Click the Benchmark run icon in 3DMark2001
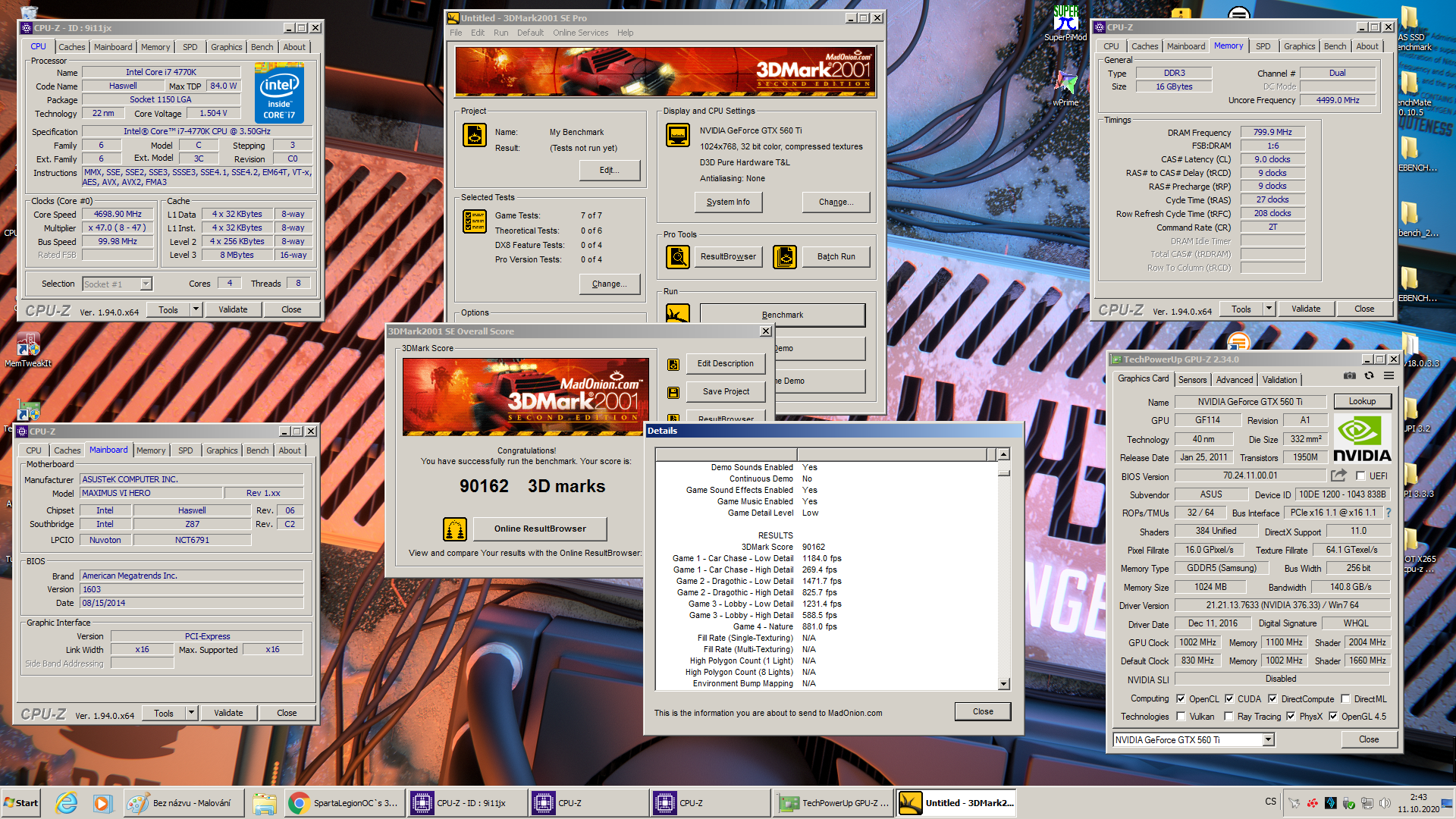This screenshot has height=819, width=1456. pos(678,313)
